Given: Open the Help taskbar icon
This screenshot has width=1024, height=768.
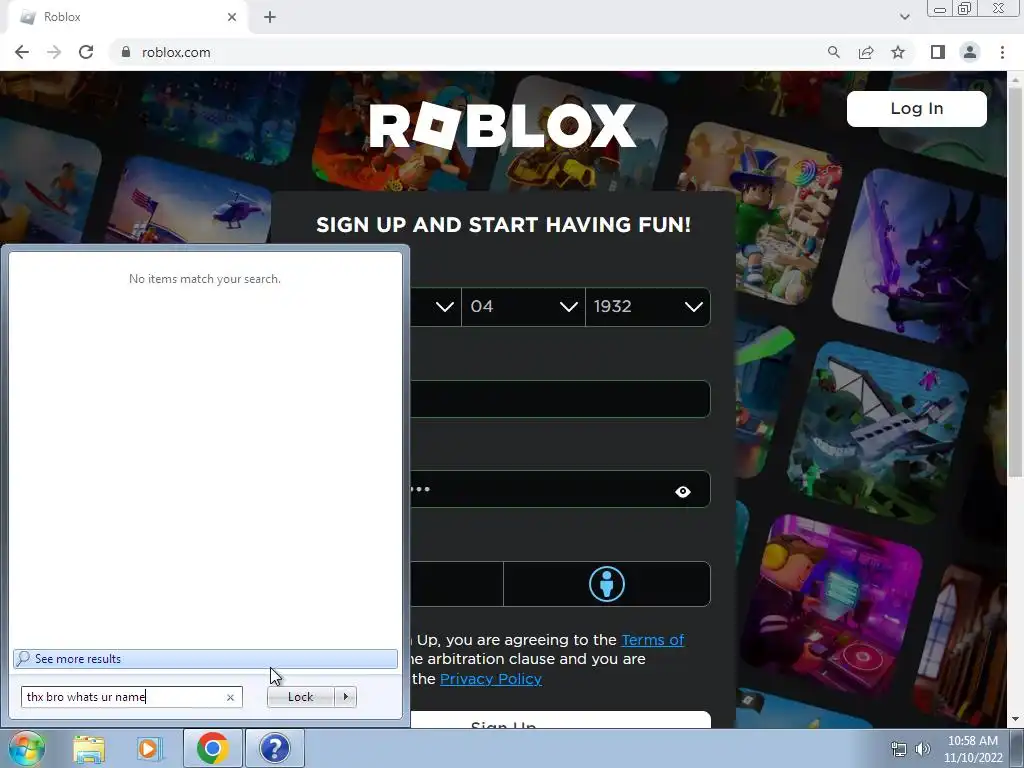Looking at the screenshot, I should 274,748.
